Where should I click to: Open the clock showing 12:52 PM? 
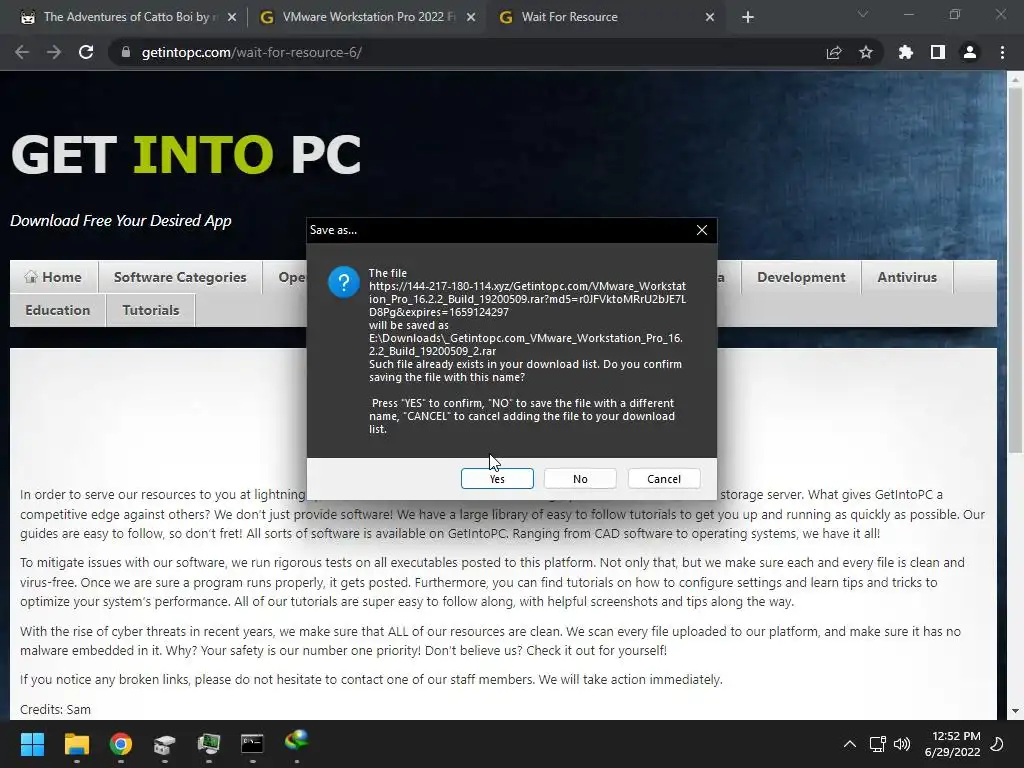point(953,744)
